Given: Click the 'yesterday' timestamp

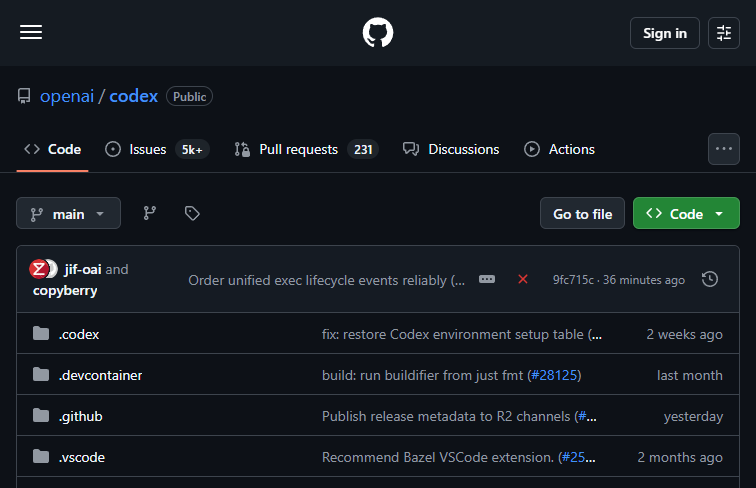Looking at the screenshot, I should click(x=693, y=416).
